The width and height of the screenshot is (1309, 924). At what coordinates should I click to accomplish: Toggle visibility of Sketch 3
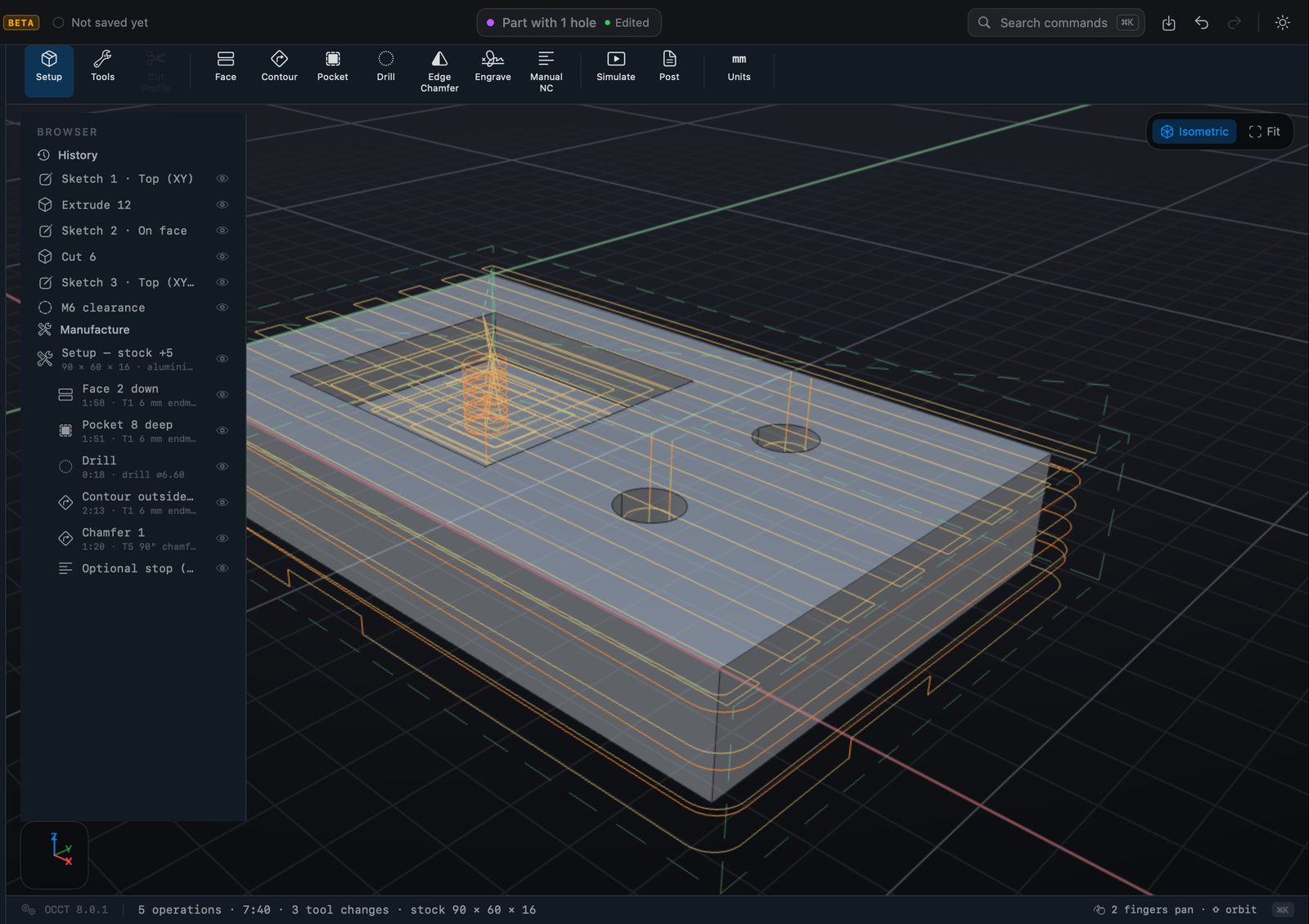pos(222,282)
